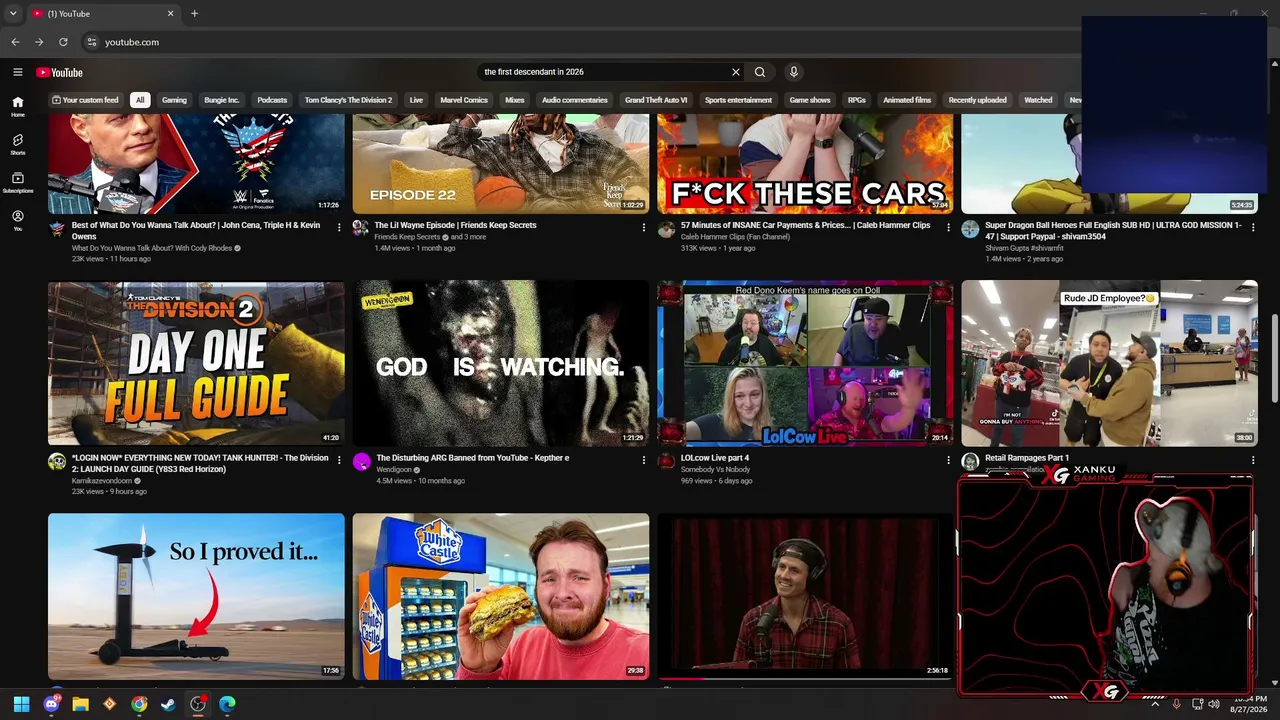
Task: Open The Disturbing ARG Banned from YouTube title
Action: [472, 458]
